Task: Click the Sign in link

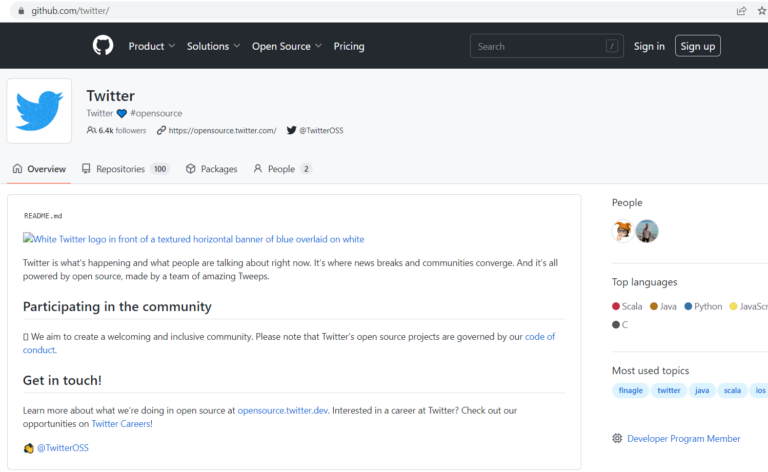Action: [x=649, y=46]
